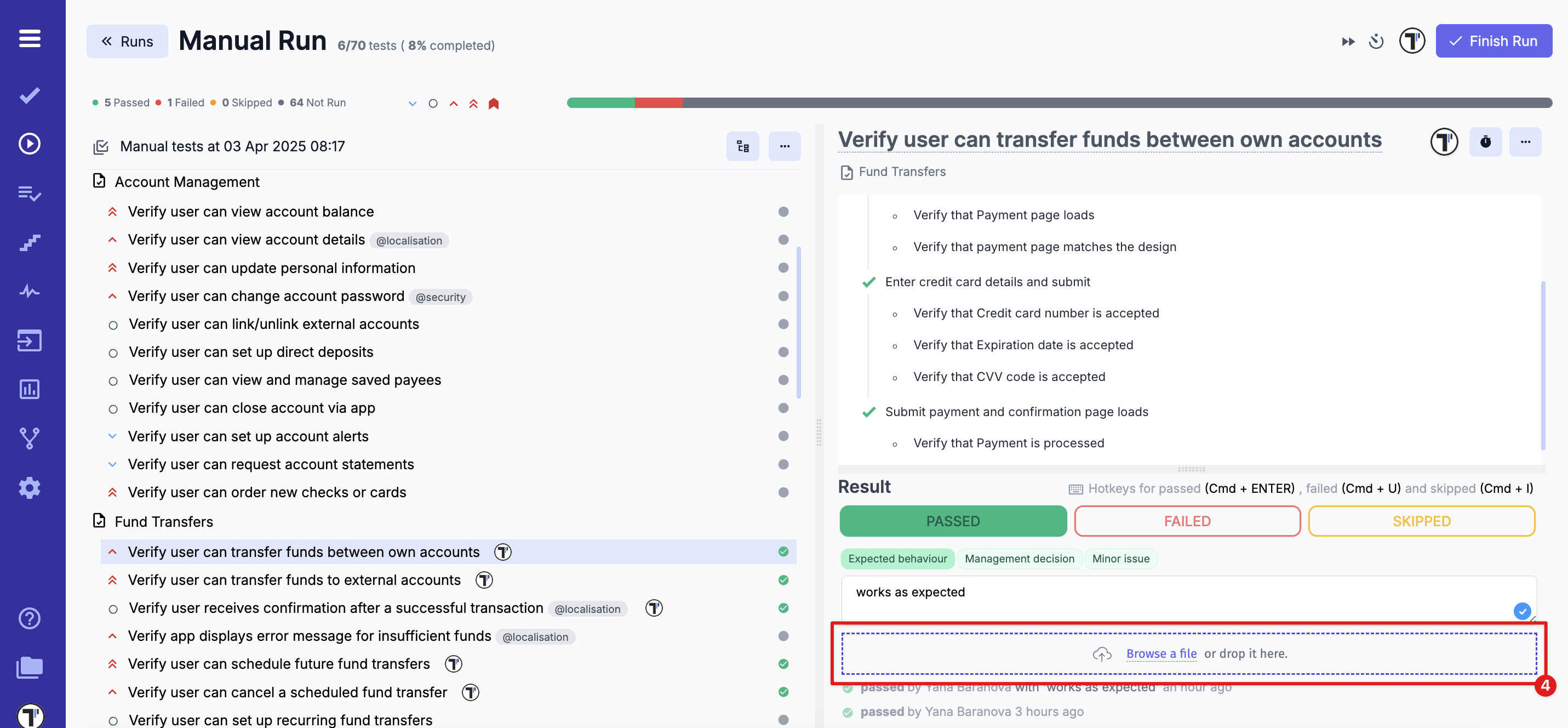Toggle tree view icon in test list
This screenshot has height=728, width=1568.
pos(742,146)
